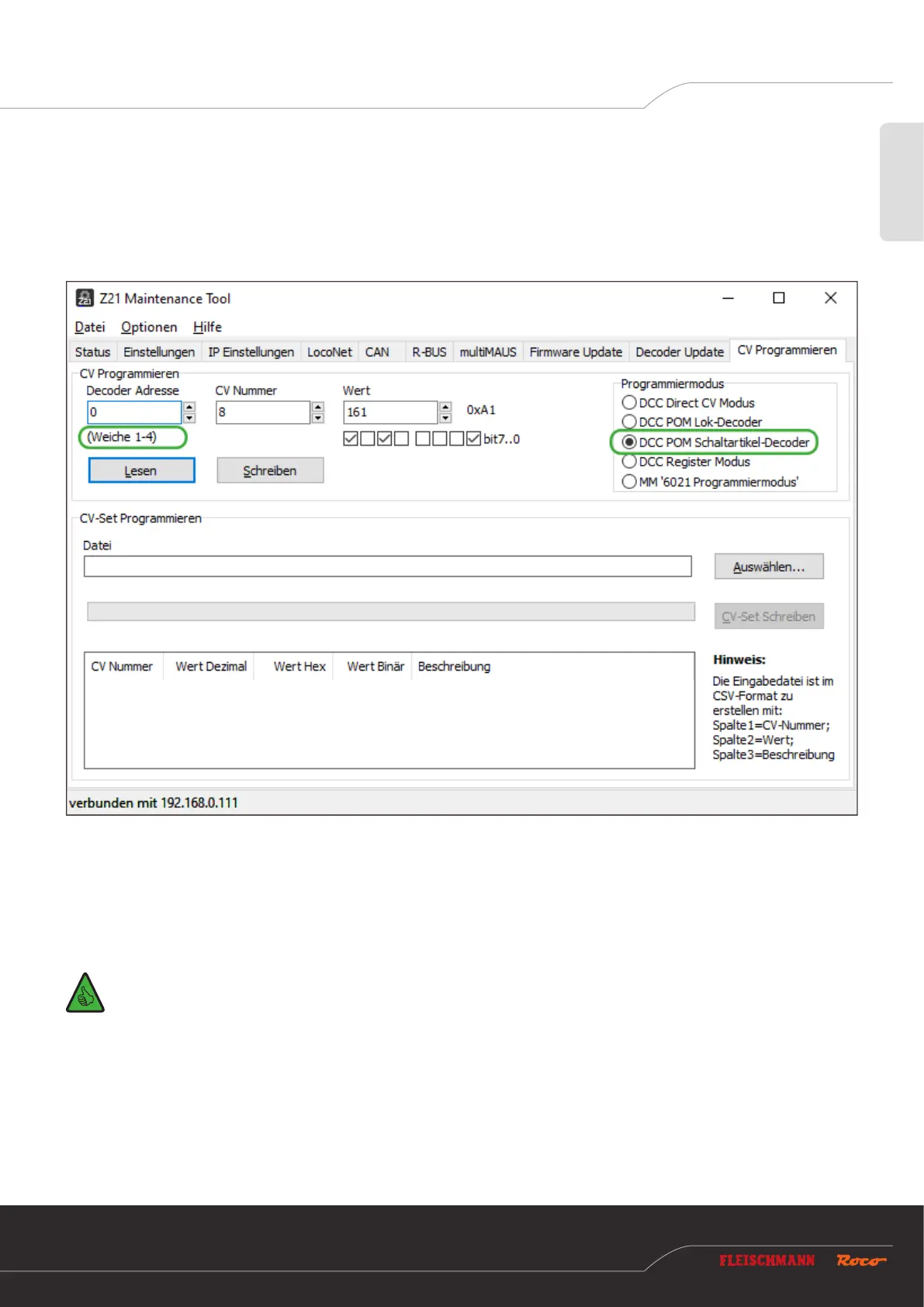Switch to the Einstellungen tab
The width and height of the screenshot is (924, 1307).
159,352
